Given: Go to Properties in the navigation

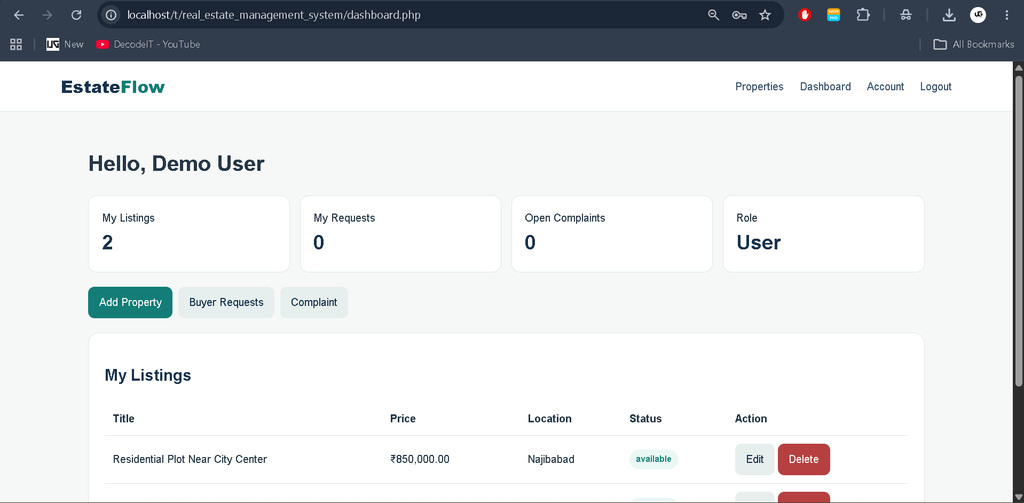Looking at the screenshot, I should pyautogui.click(x=760, y=86).
